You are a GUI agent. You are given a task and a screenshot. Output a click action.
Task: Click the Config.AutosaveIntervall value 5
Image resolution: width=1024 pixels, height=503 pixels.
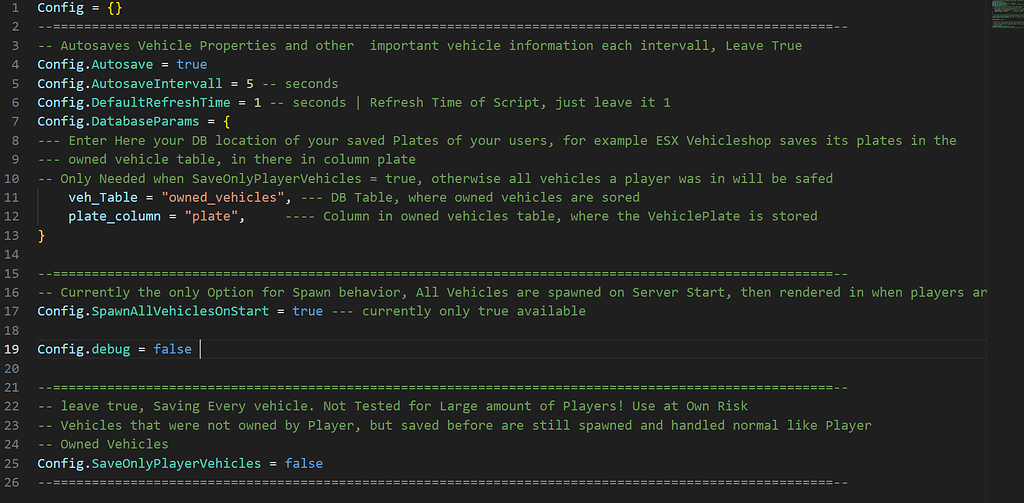point(249,83)
